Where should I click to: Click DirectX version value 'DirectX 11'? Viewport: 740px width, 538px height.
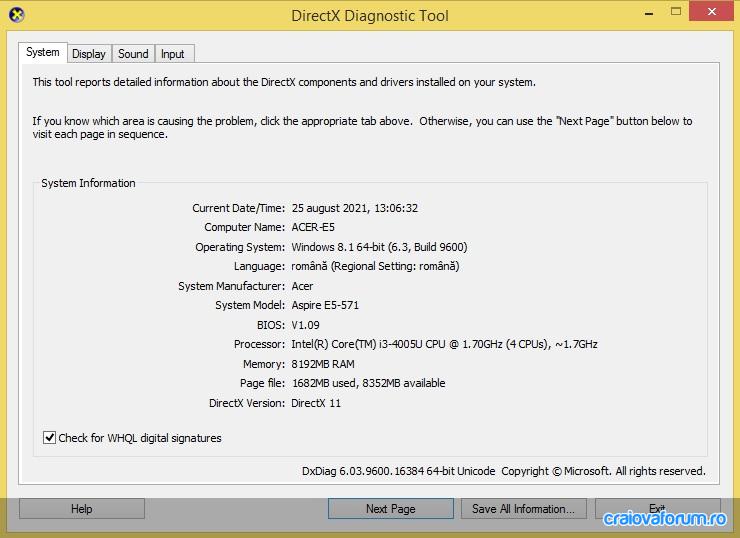tap(316, 403)
